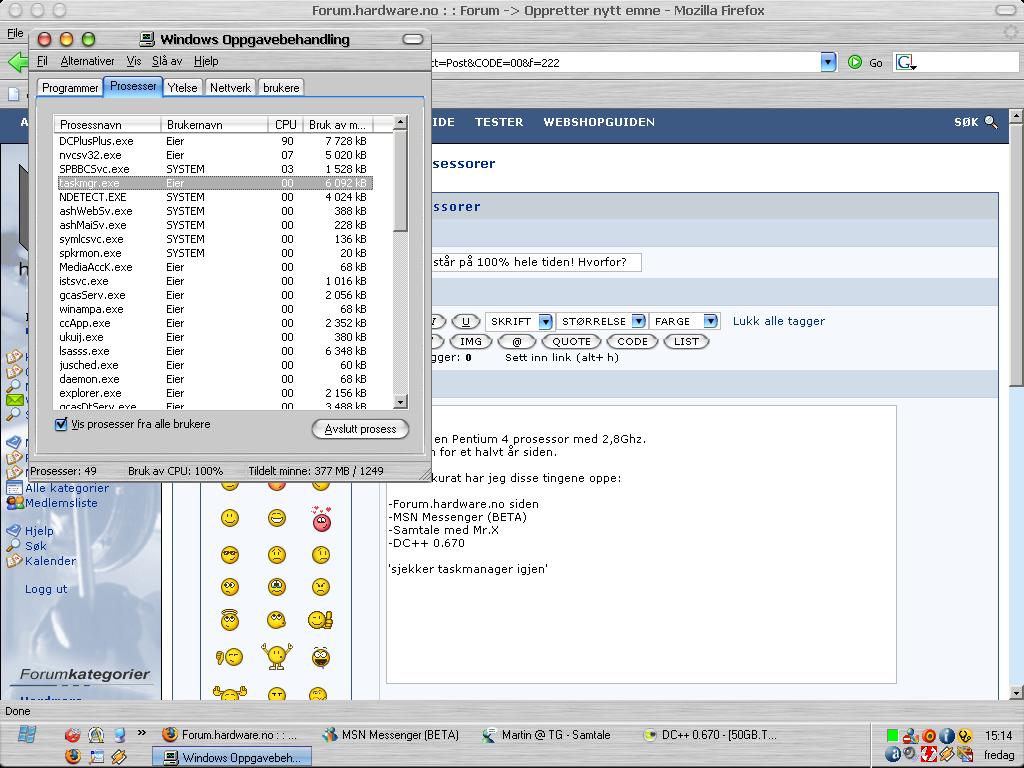Screen dimensions: 1024x768
Task: Insert the thumbs-down emoticon
Action: tap(230, 656)
